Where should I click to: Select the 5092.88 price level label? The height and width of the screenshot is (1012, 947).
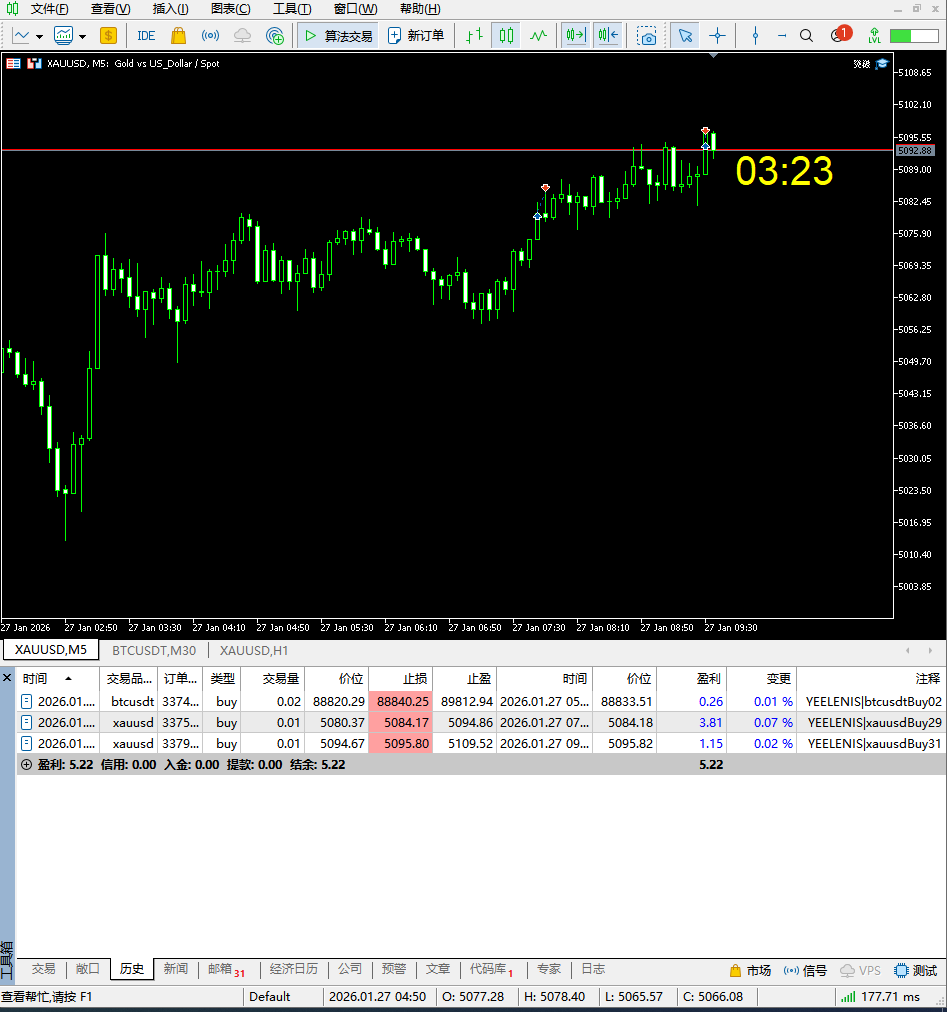(915, 150)
